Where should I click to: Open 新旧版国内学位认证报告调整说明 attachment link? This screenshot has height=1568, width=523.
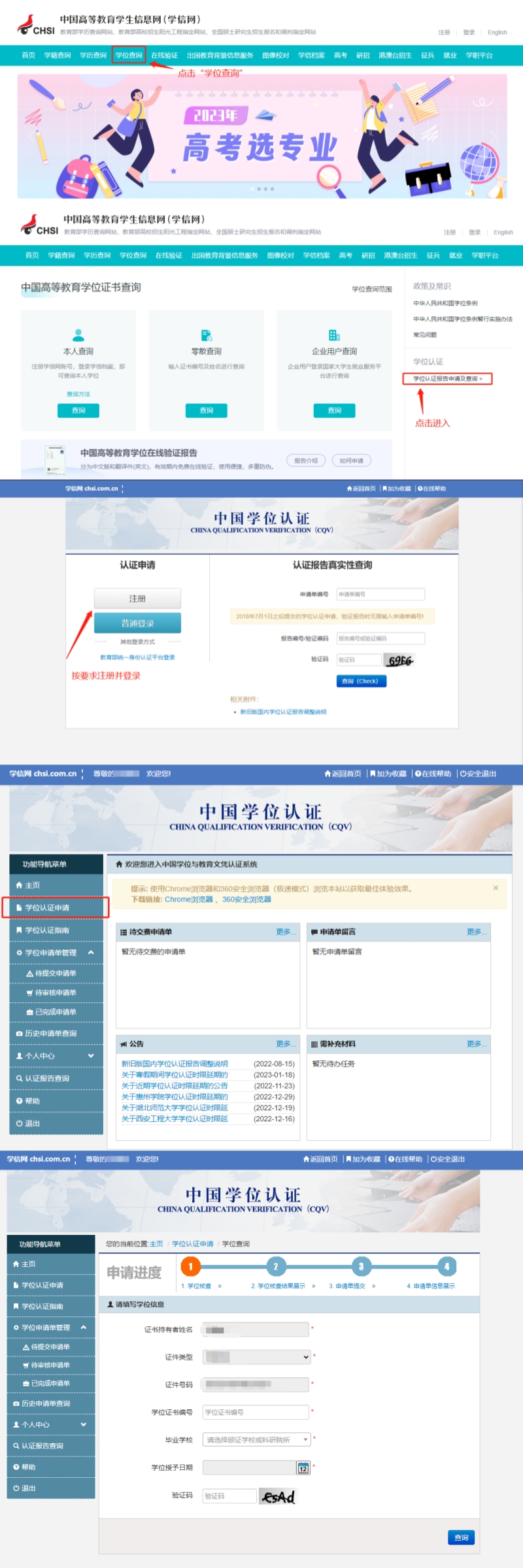pos(283,712)
